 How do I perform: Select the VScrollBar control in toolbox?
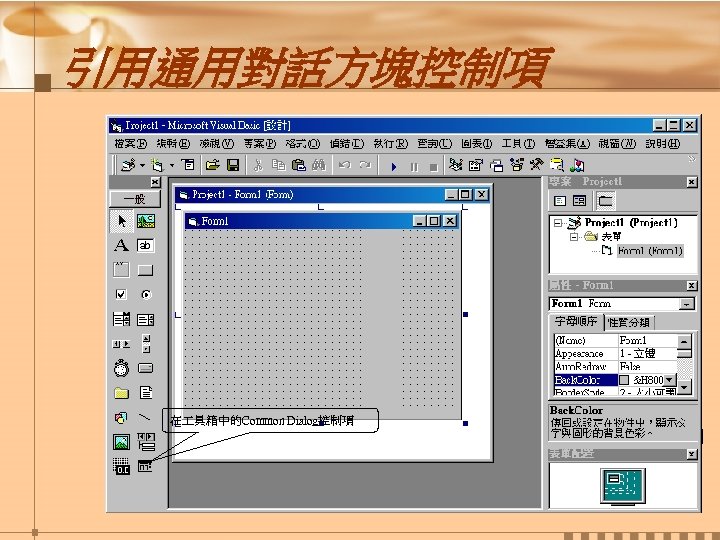click(146, 343)
